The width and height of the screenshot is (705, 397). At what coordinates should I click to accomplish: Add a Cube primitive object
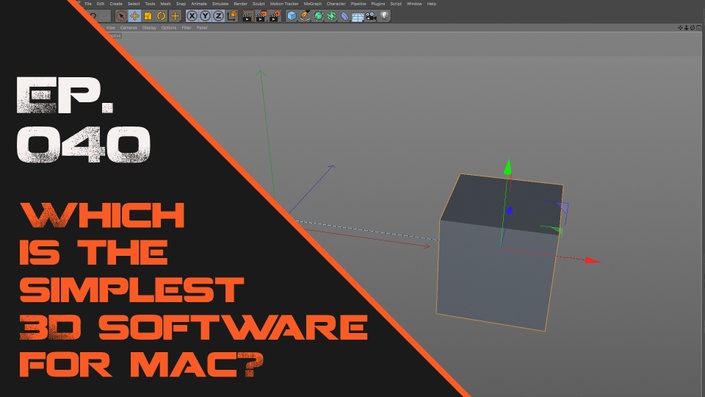[292, 16]
